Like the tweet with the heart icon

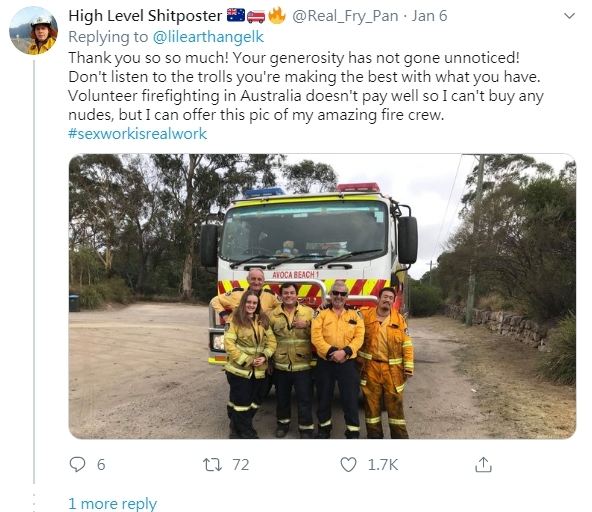tap(348, 464)
